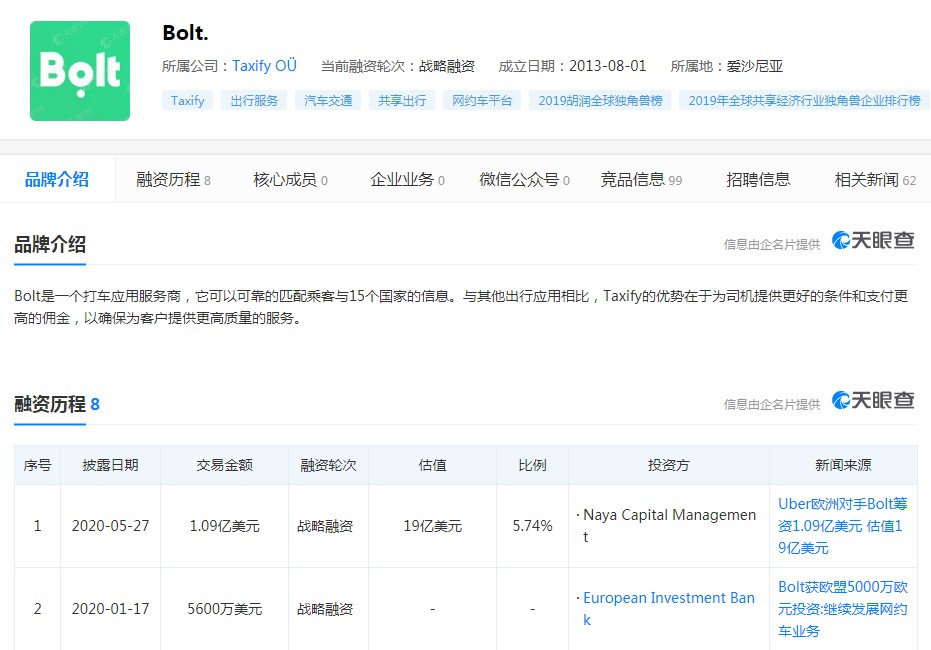Select the 2019胡润全球独角兽榜 tag

[600, 100]
